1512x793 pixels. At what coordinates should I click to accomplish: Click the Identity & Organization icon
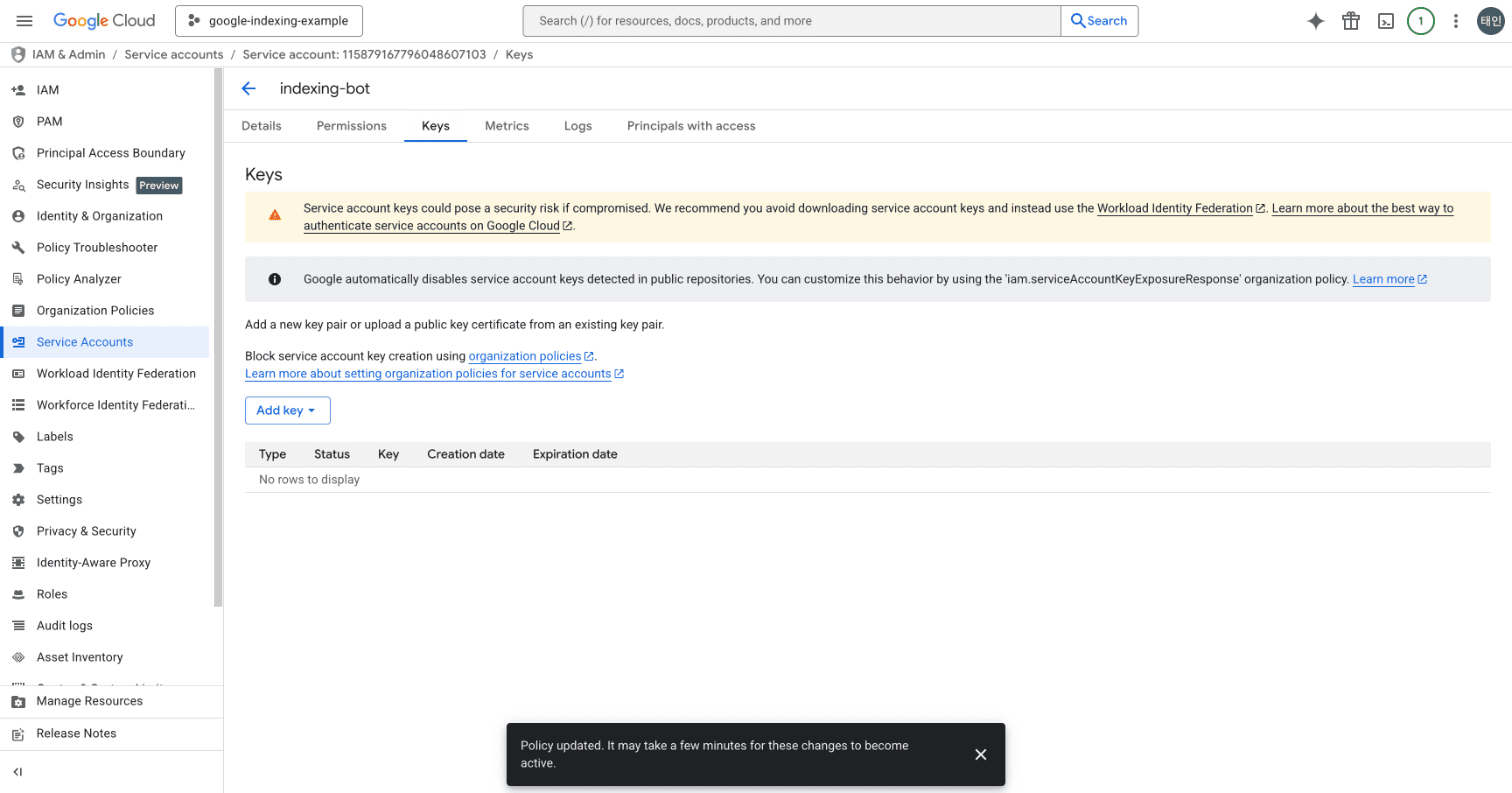[18, 216]
